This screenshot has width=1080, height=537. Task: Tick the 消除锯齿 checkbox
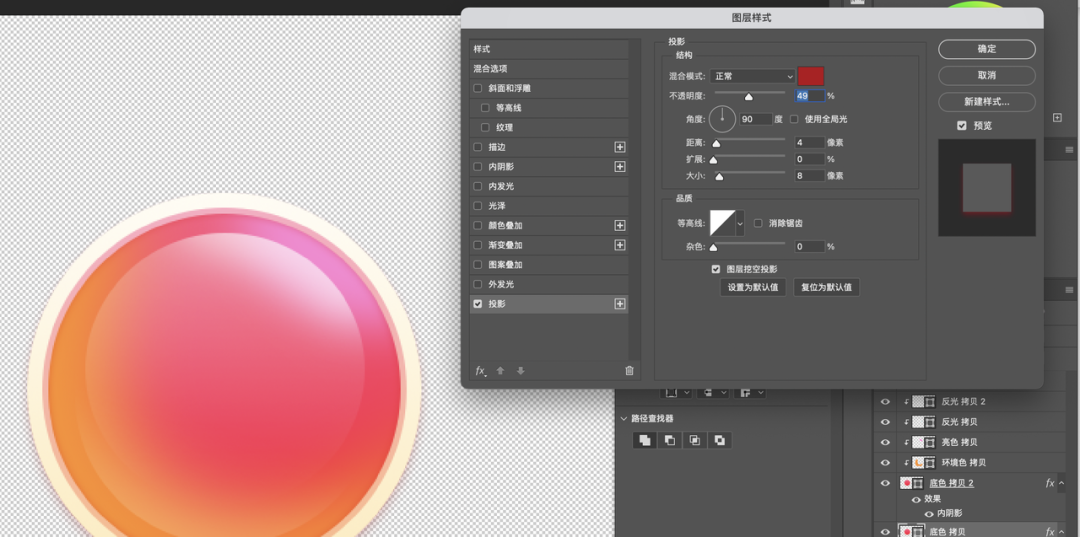758,223
